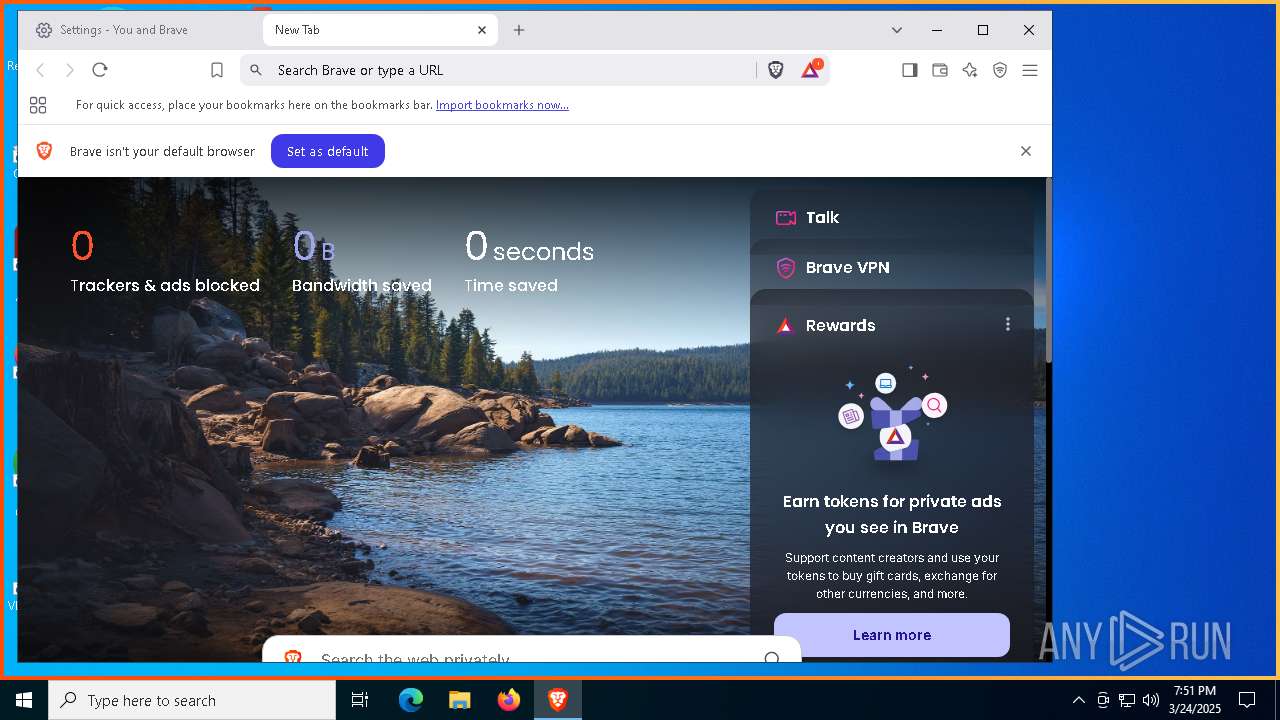Image resolution: width=1280 pixels, height=720 pixels.
Task: Open the Windows notification center
Action: click(x=1247, y=700)
